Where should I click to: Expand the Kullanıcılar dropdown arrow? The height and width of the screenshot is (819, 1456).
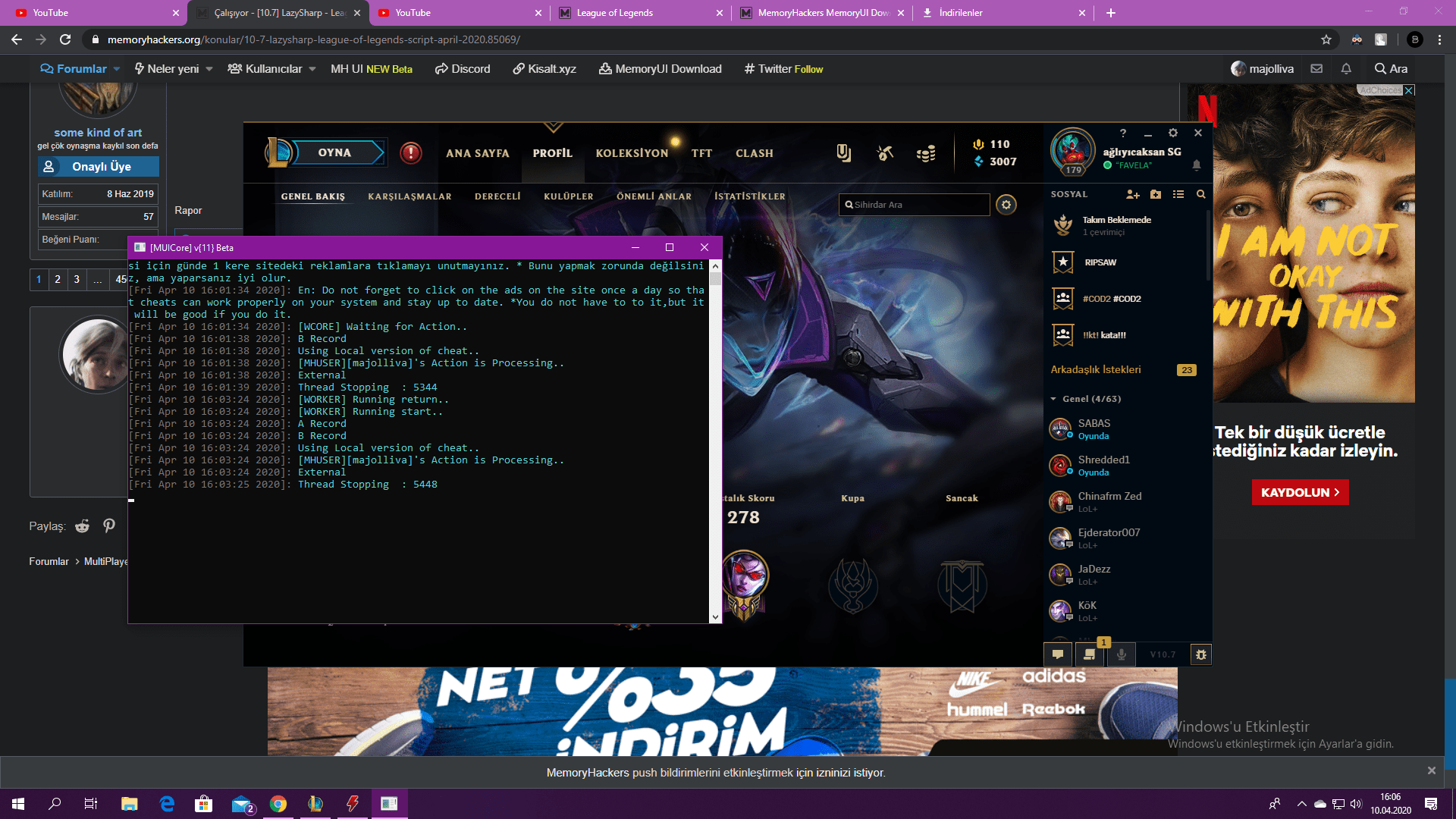pyautogui.click(x=312, y=69)
